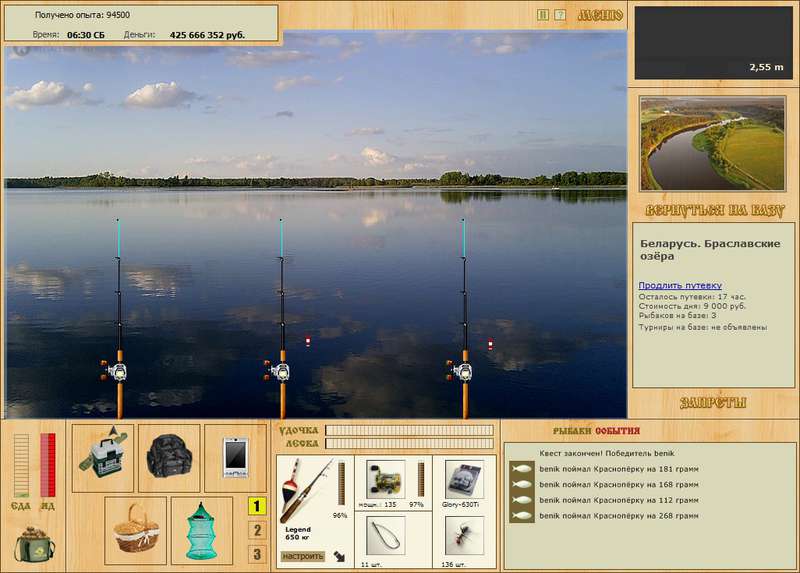Select rod slot number 1

coord(257,506)
